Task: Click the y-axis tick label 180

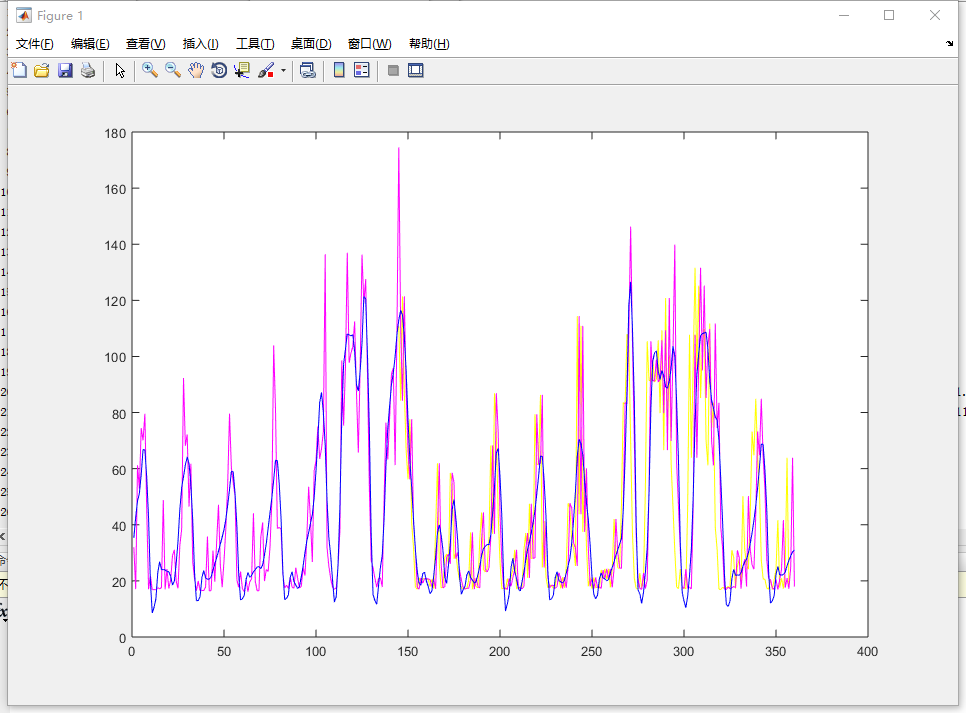Action: point(115,133)
